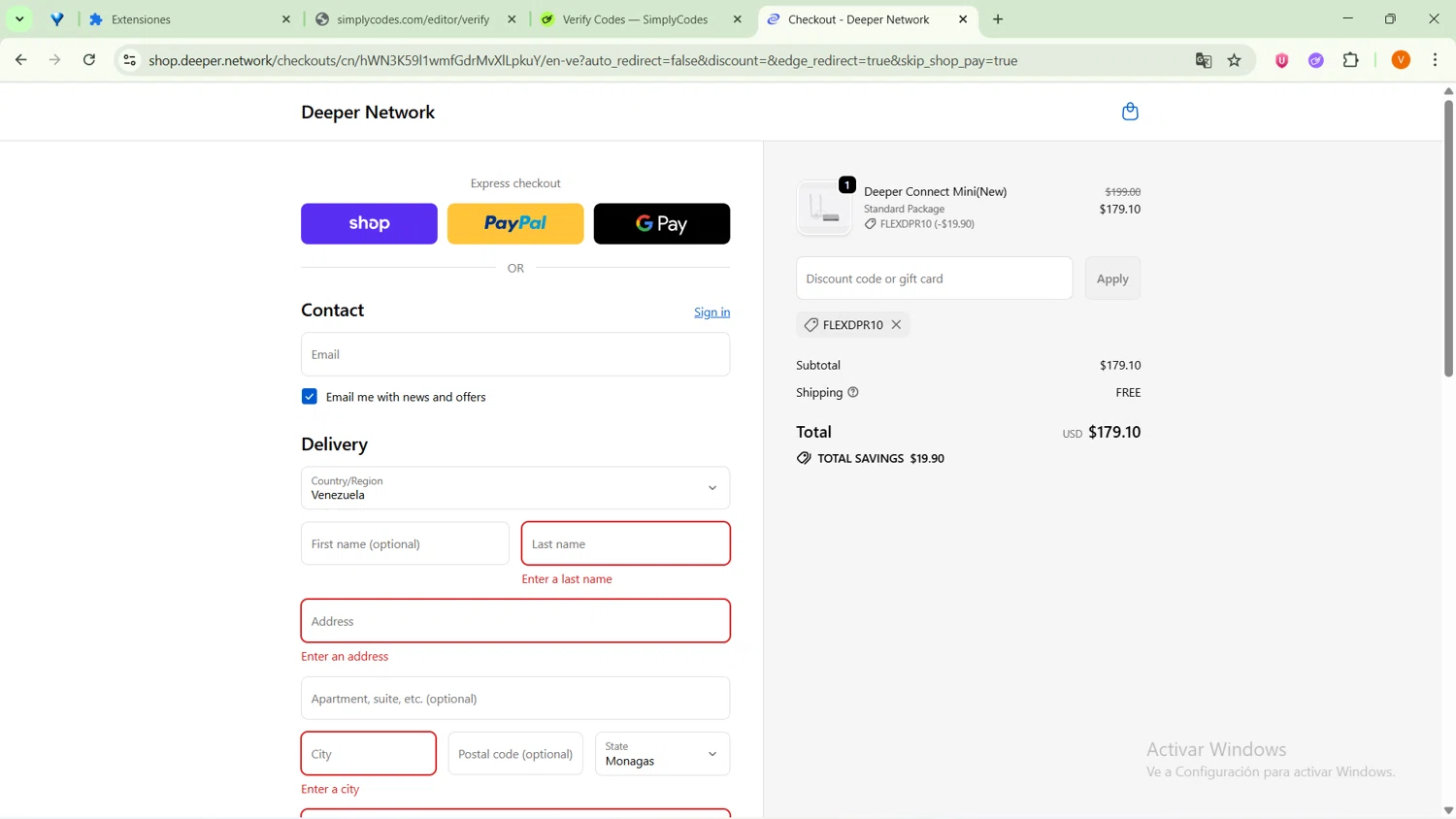Click the page vertical scrollbar thumb
Viewport: 1456px width, 819px height.
1448,238
